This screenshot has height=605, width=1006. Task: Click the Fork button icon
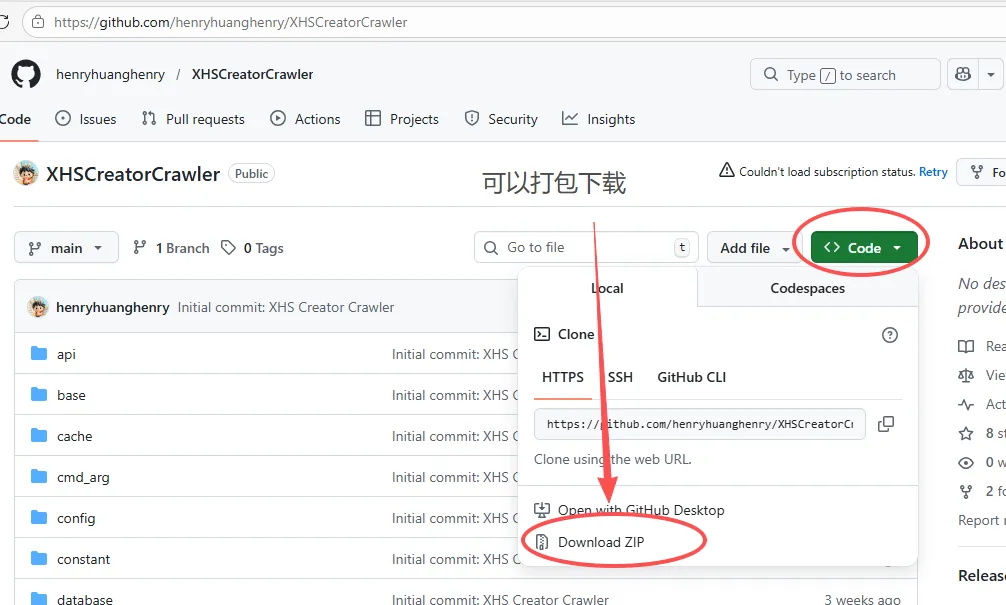(x=976, y=172)
